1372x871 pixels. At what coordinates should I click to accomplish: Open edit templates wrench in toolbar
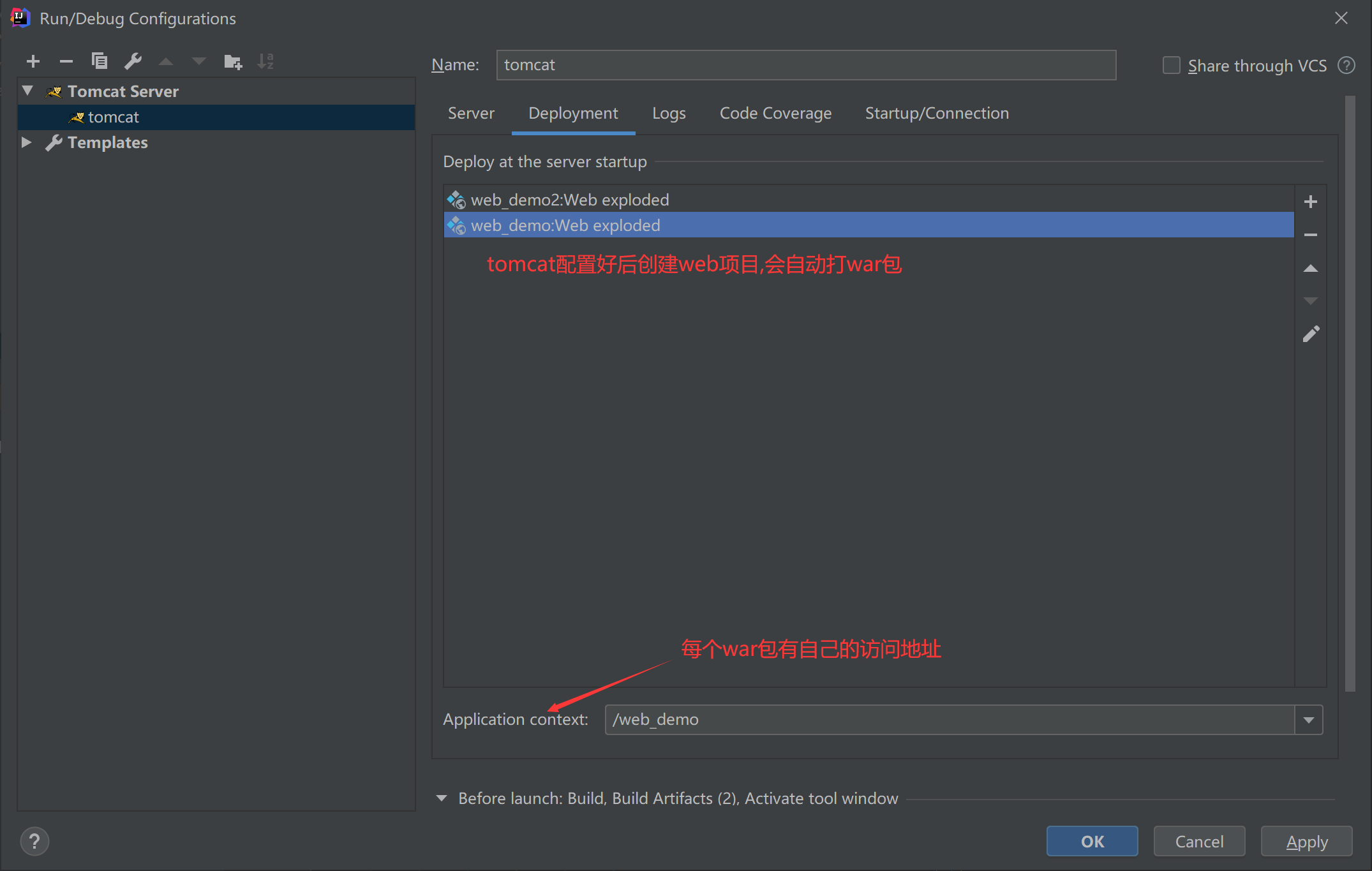tap(133, 61)
